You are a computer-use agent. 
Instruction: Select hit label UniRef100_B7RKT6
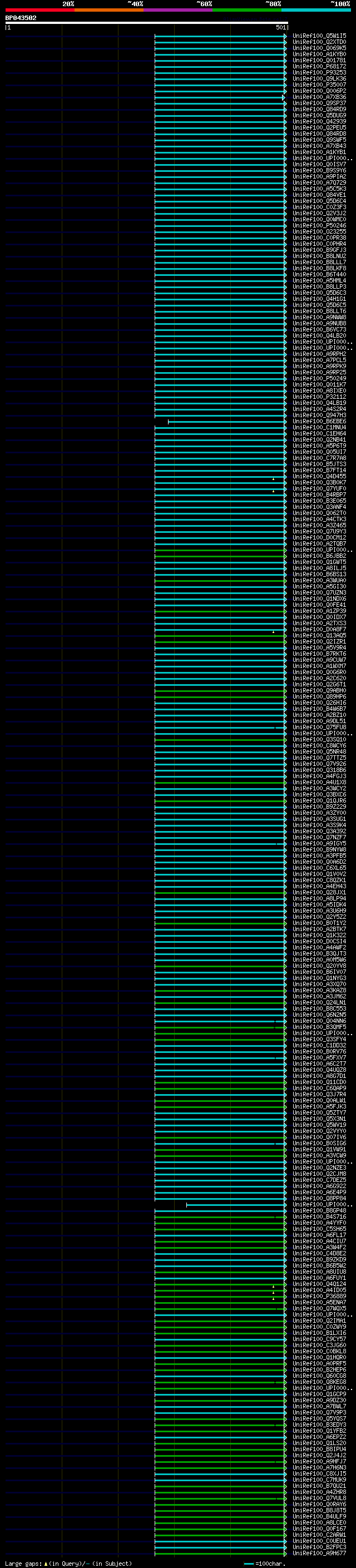click(x=319, y=654)
